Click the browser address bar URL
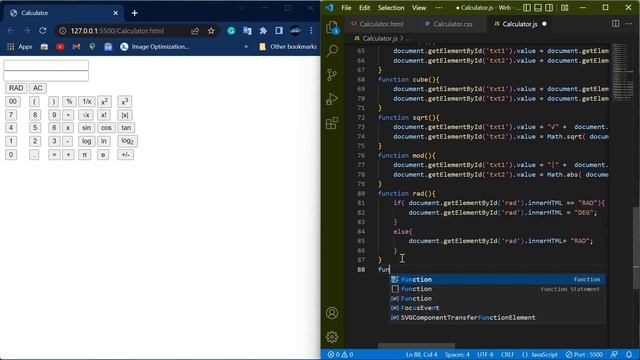This screenshot has width=640, height=360. pyautogui.click(x=117, y=31)
